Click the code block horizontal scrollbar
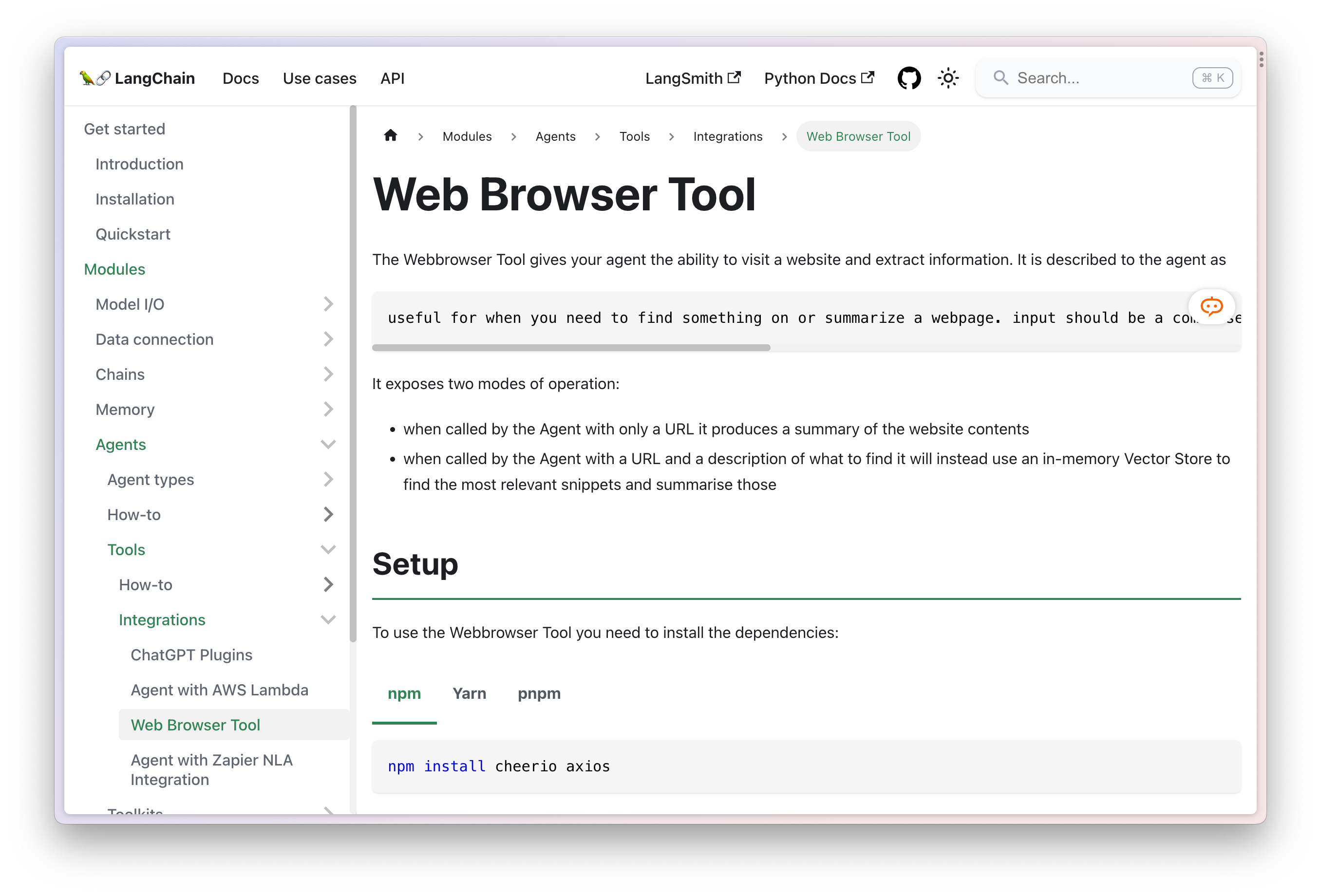Screen dimensions: 1321x896 (571, 348)
